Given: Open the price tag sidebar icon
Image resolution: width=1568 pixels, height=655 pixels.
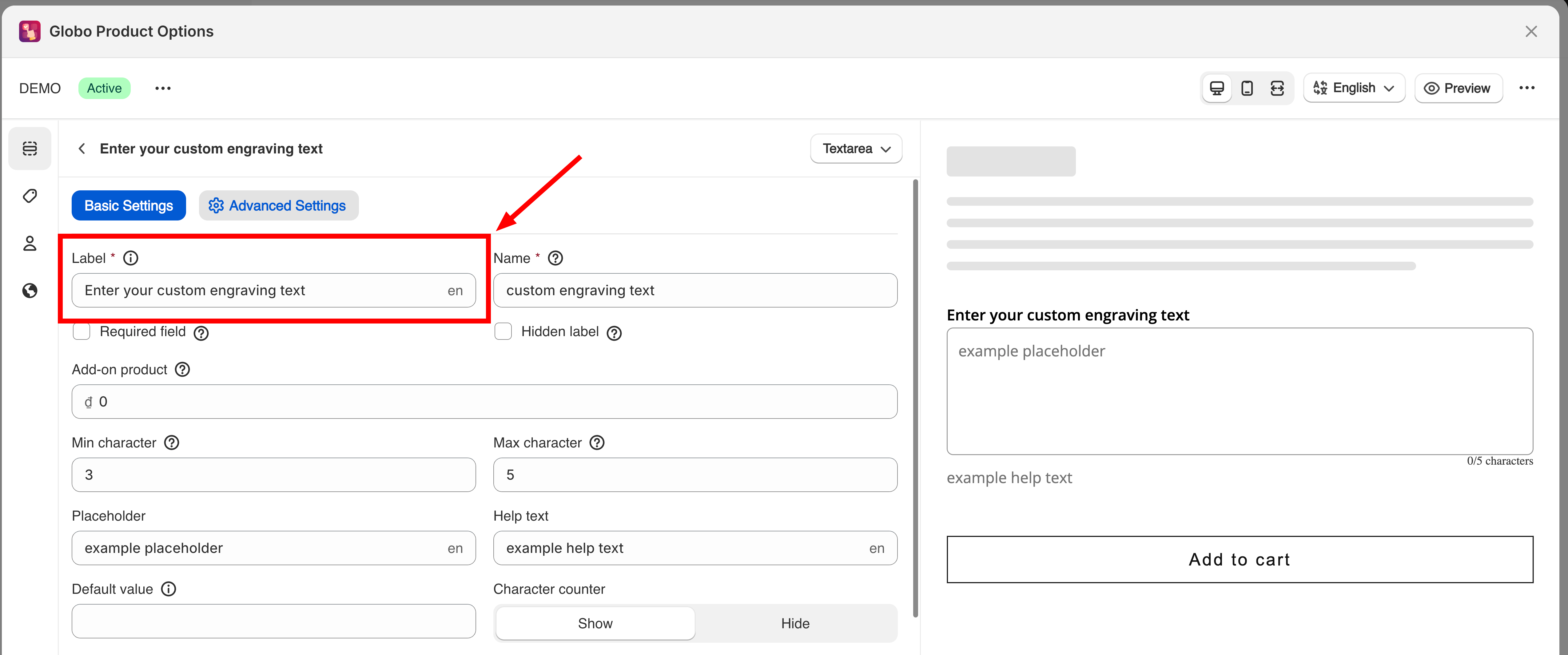Looking at the screenshot, I should click(30, 196).
